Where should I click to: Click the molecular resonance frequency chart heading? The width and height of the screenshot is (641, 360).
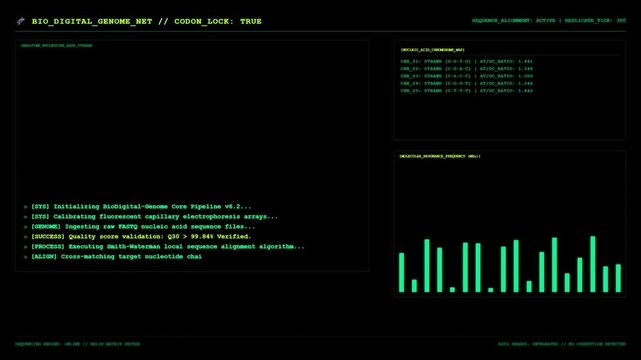click(440, 156)
